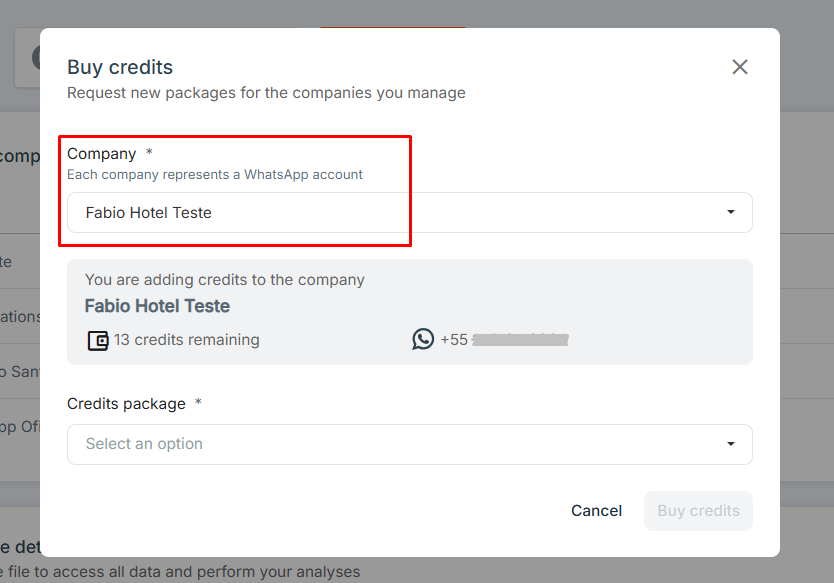The height and width of the screenshot is (583, 834).
Task: Click the 'Request new packages' subtitle text
Action: coord(266,93)
